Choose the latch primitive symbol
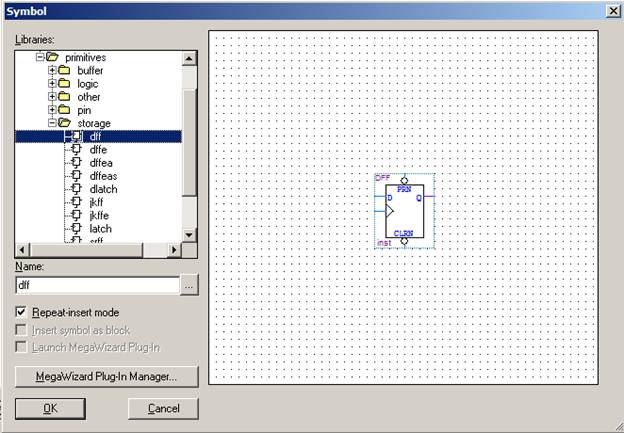This screenshot has width=624, height=433. pyautogui.click(x=100, y=228)
